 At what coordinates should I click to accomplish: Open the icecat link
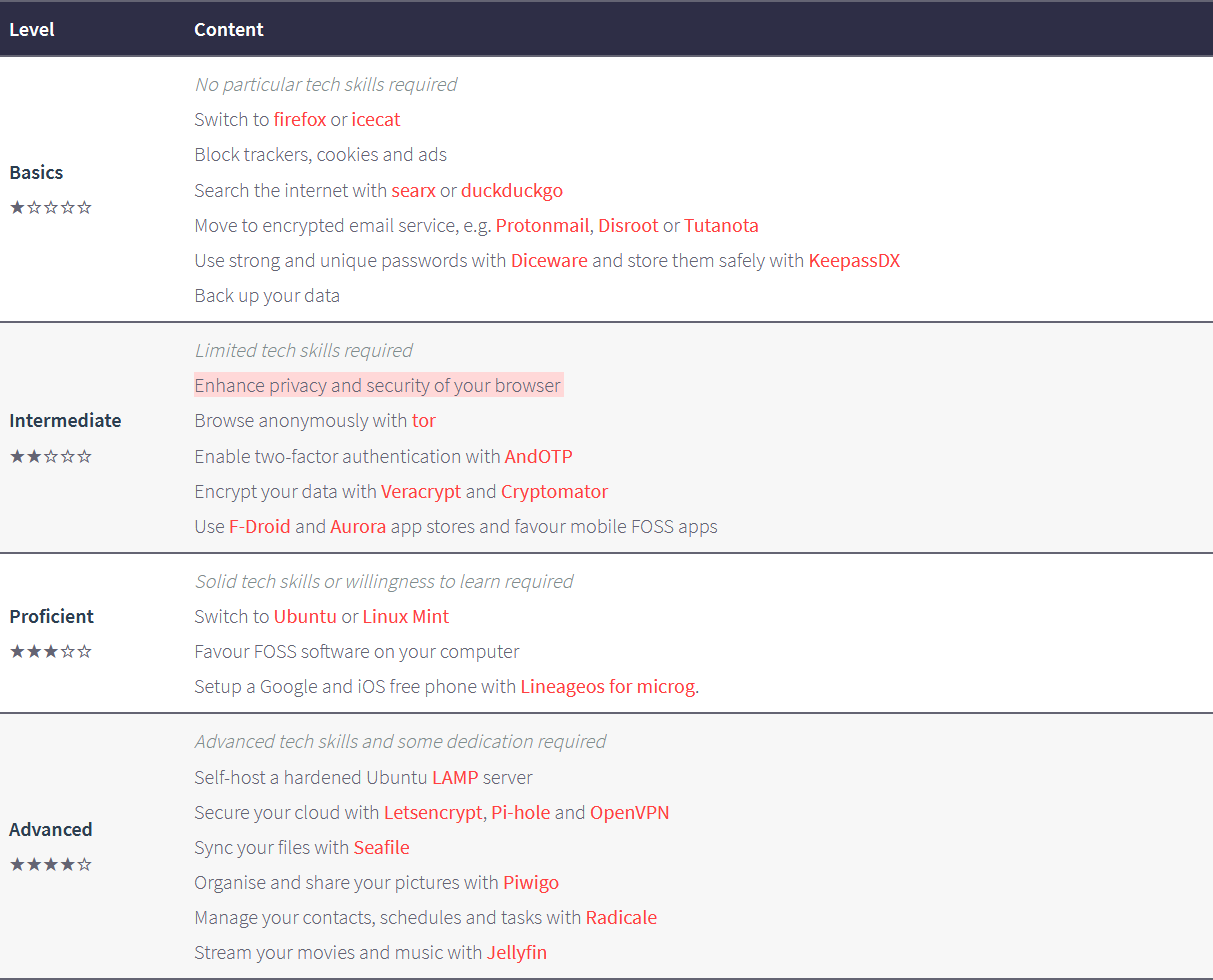point(376,119)
